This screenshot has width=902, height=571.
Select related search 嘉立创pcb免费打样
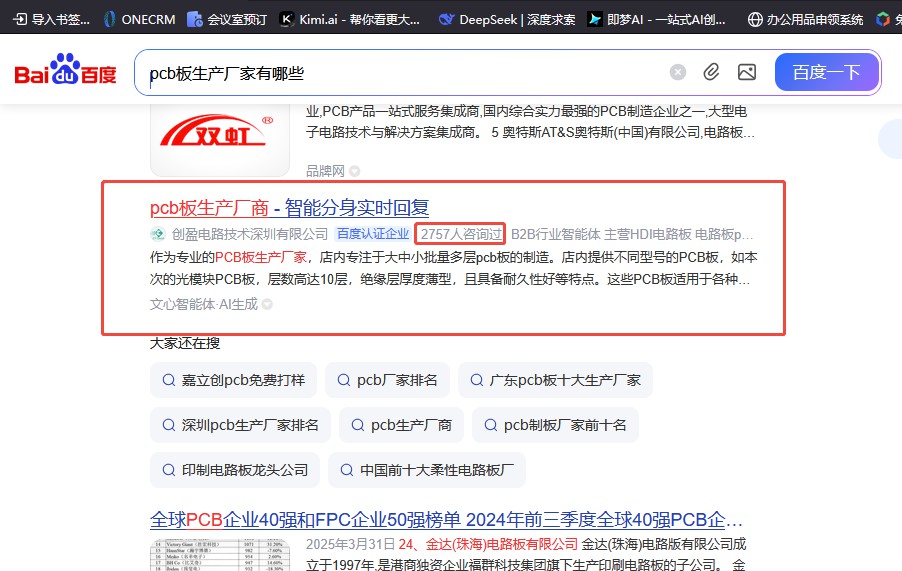click(x=234, y=380)
